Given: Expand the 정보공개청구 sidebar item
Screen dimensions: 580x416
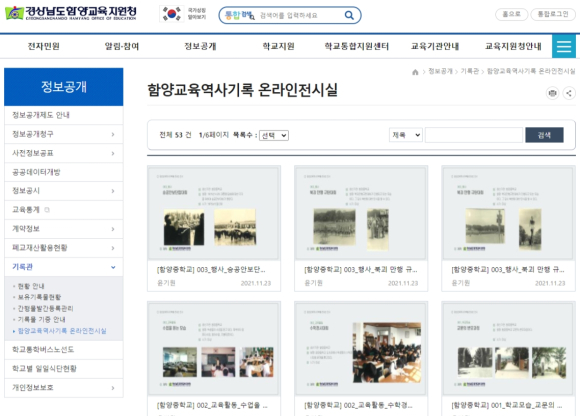Looking at the screenshot, I should [113, 134].
